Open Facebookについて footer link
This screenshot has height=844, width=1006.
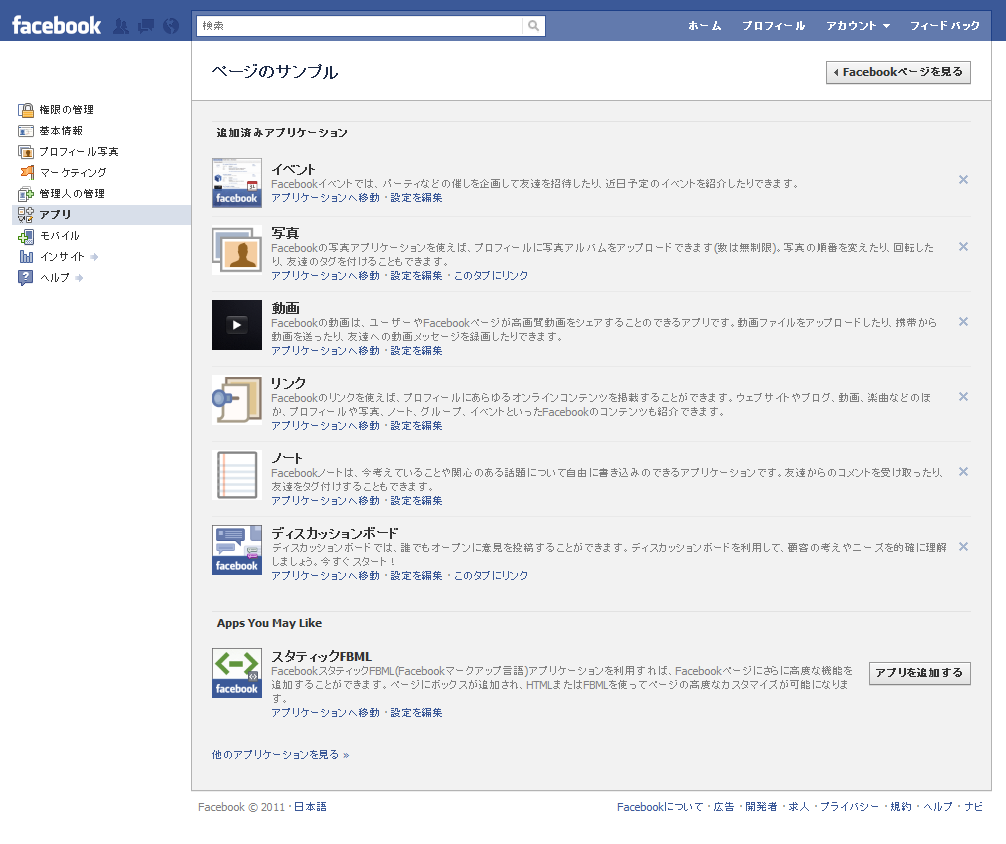pos(660,807)
